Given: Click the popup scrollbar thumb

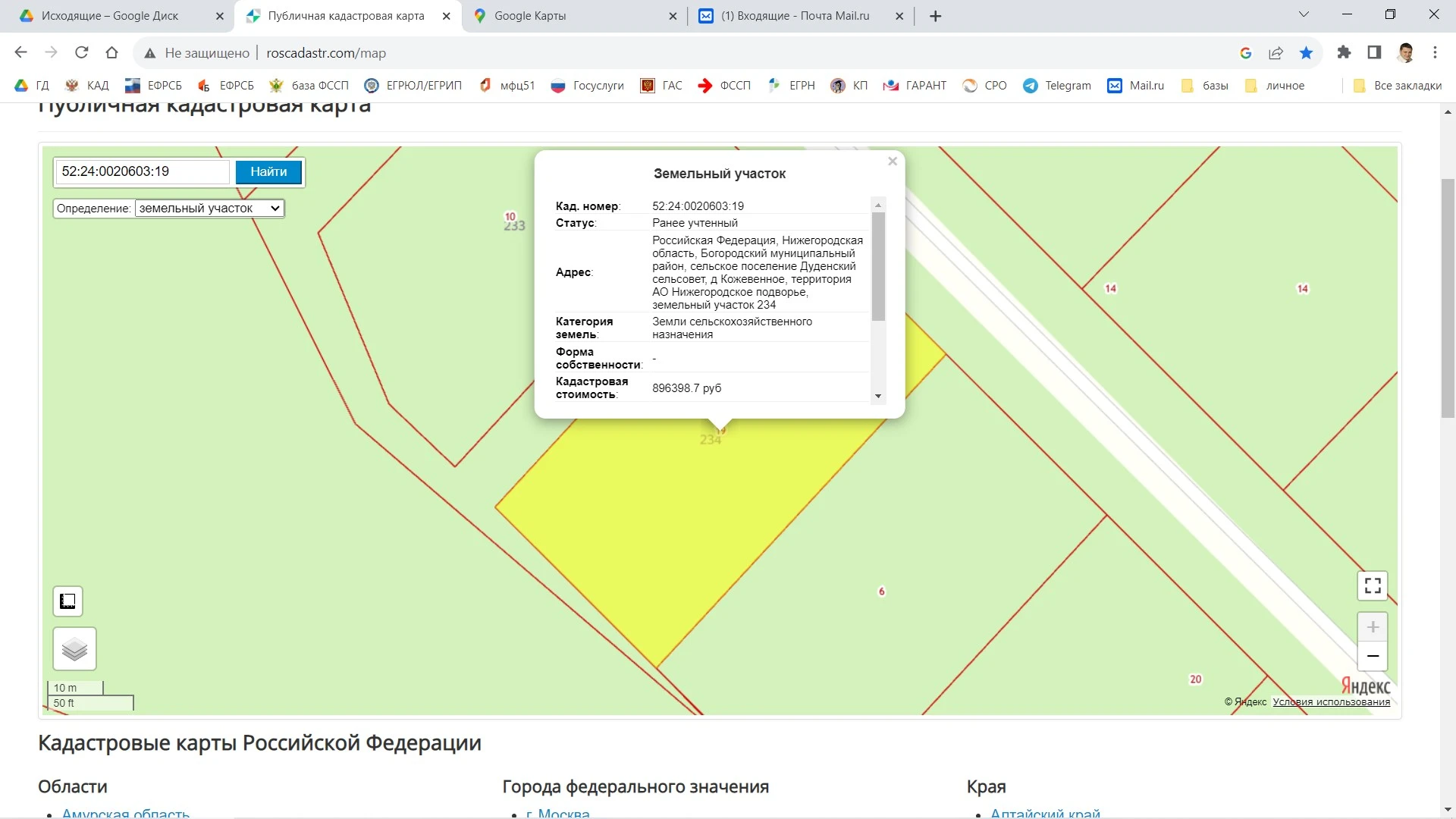Looking at the screenshot, I should coord(878,266).
